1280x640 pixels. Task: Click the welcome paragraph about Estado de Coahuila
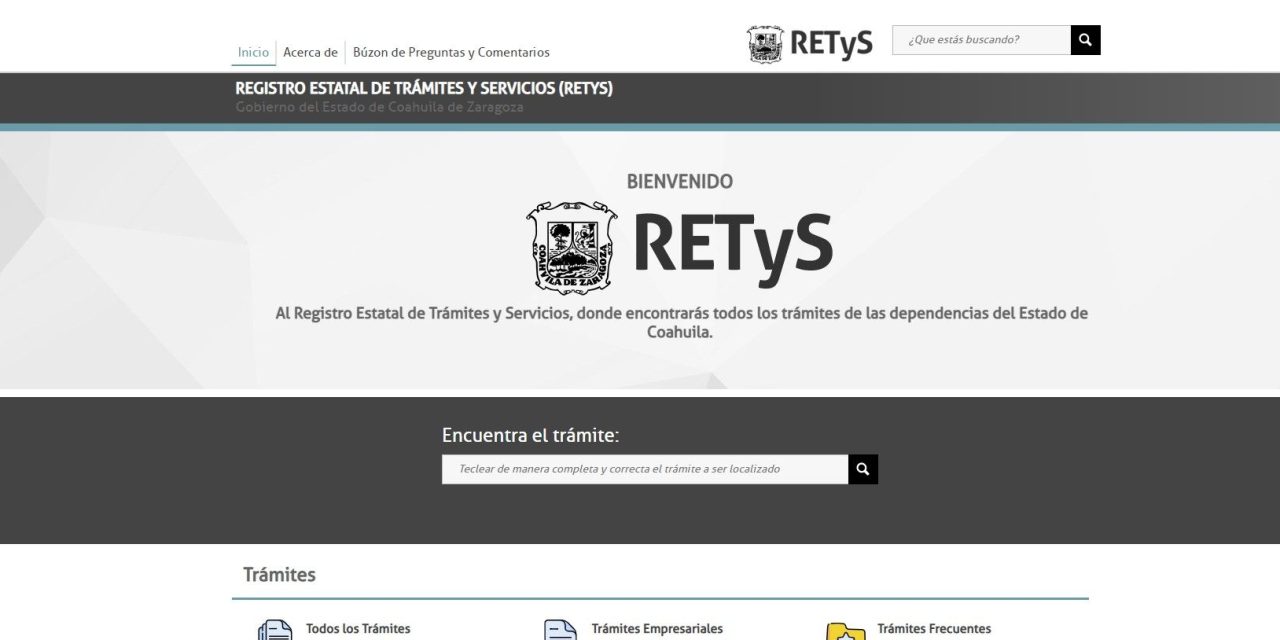681,323
